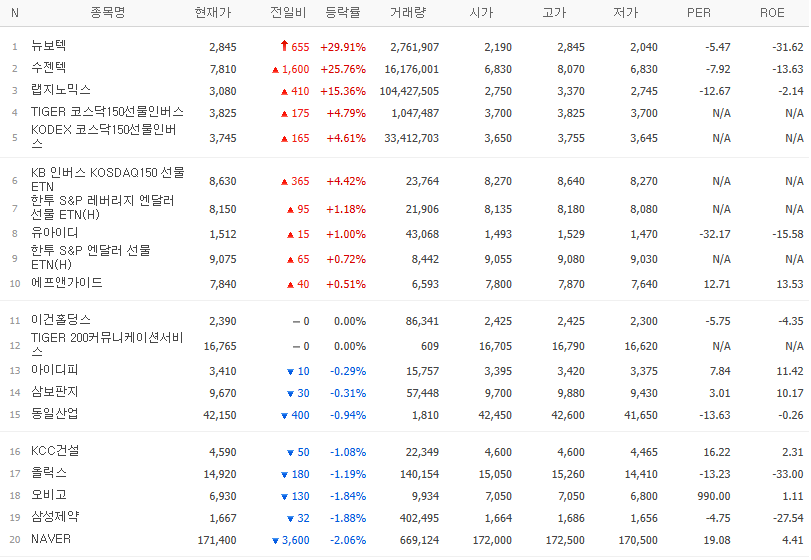Click the 고가 column header

554,12
